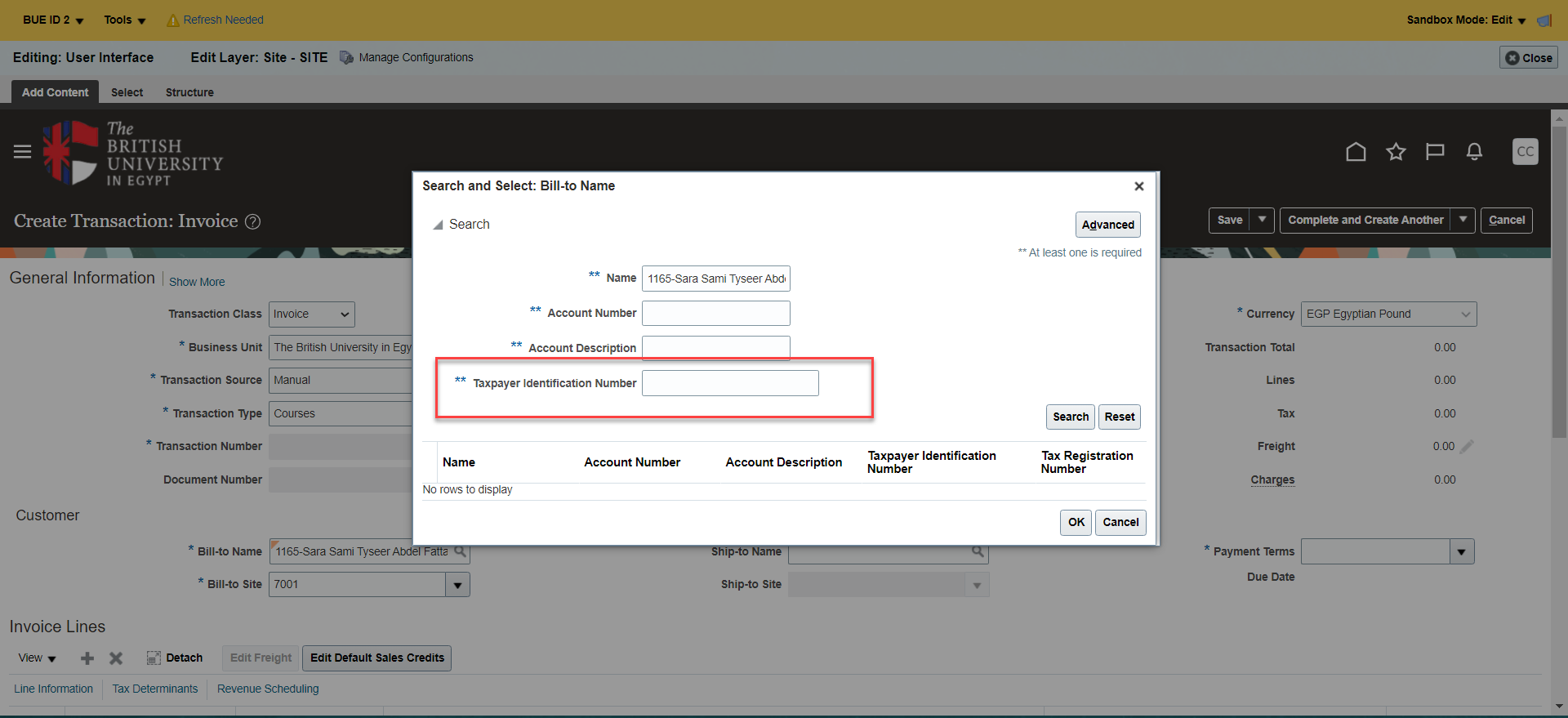
Task: Expand the Bill-to Site dropdown
Action: pos(457,585)
